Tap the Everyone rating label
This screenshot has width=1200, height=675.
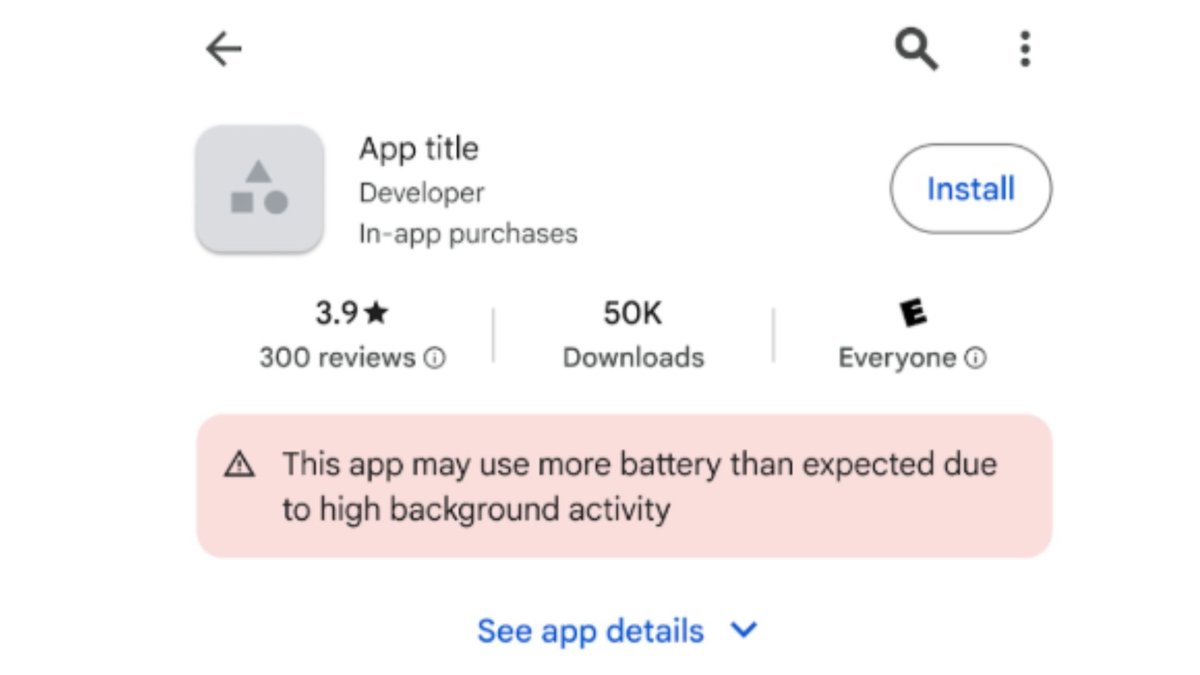pos(897,358)
